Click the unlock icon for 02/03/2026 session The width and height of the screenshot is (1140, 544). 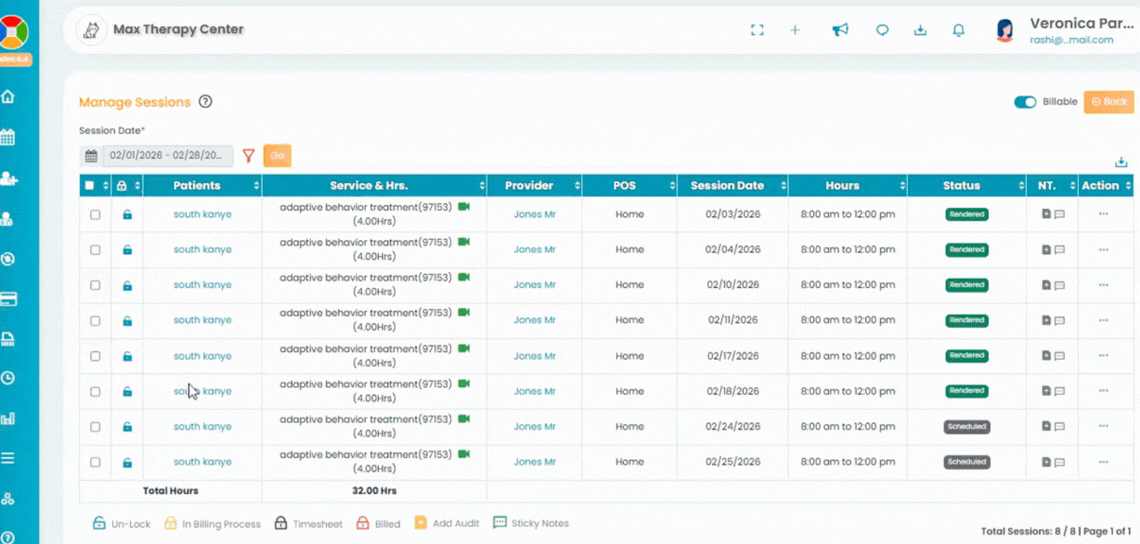127,215
